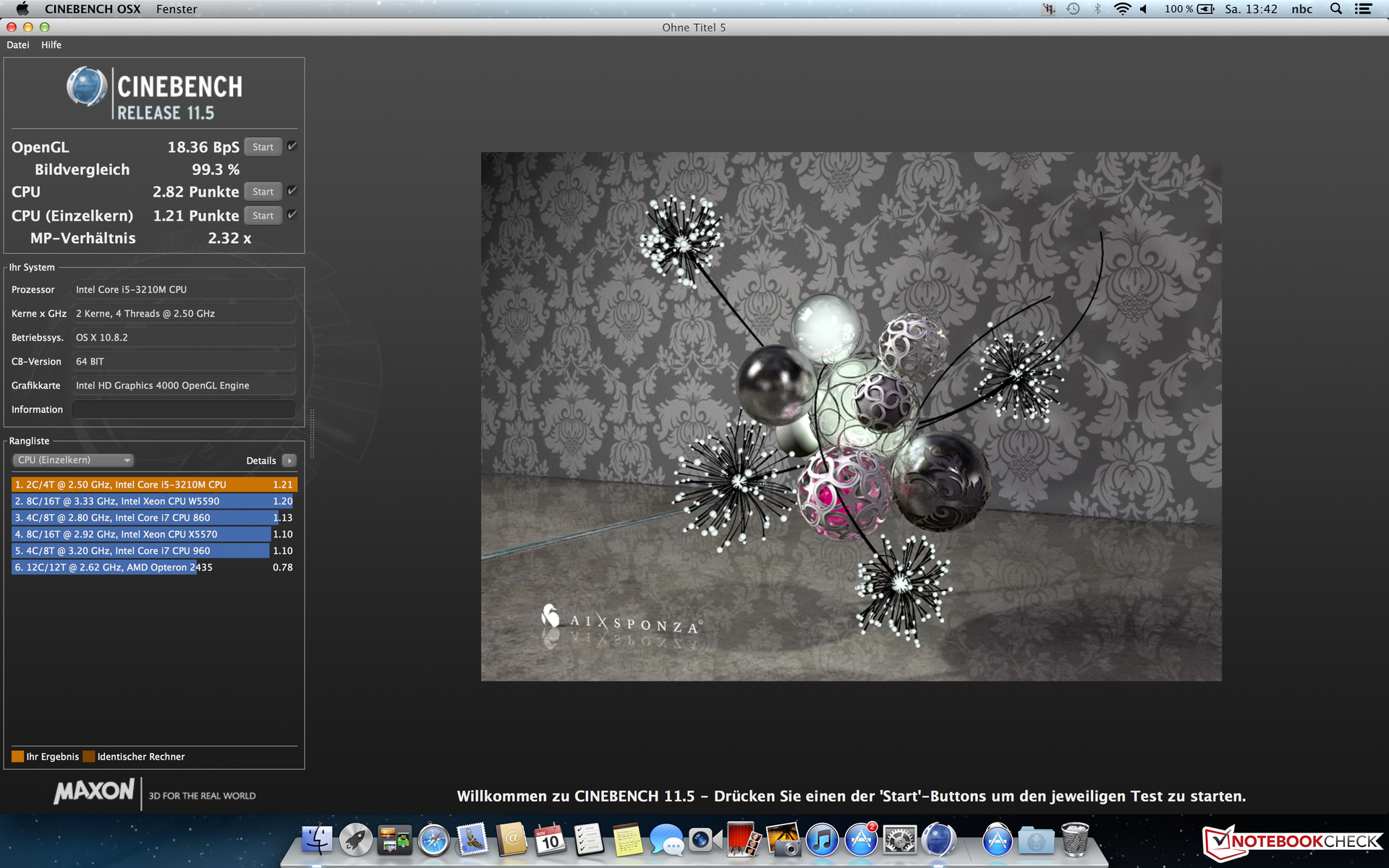
Task: Select ranking row Intel Xeon CPU X5570
Action: click(x=154, y=535)
